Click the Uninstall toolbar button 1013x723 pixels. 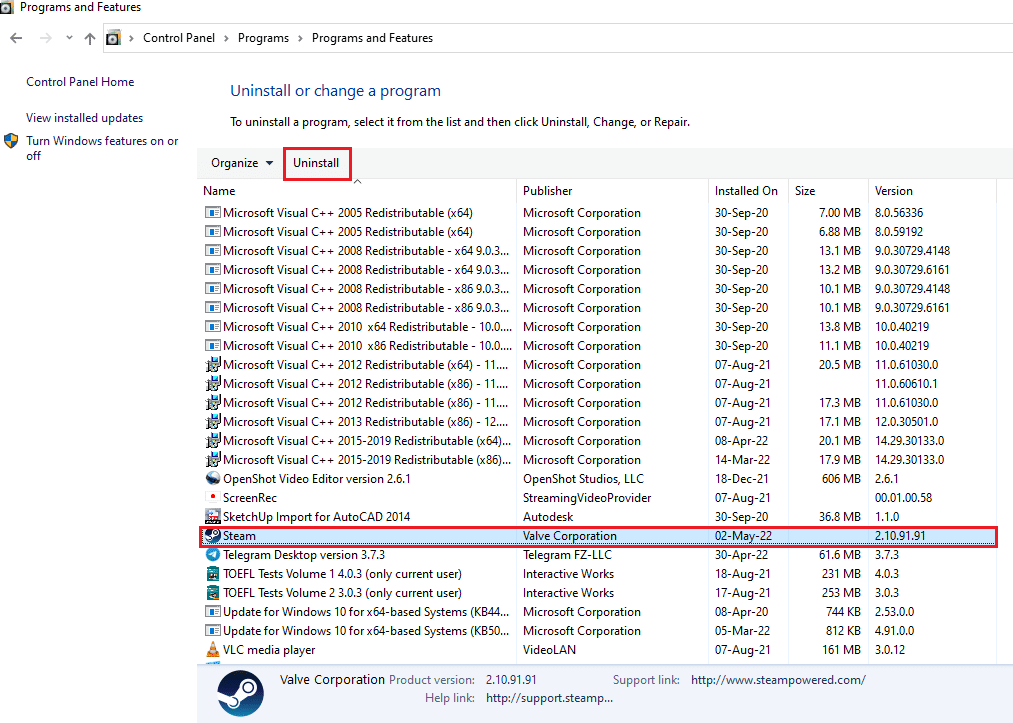(316, 163)
